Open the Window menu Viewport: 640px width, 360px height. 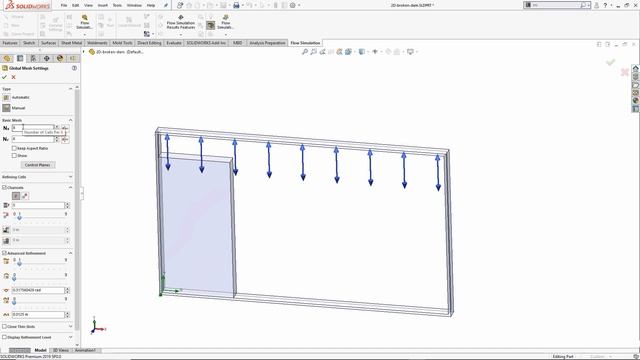coord(134,5)
